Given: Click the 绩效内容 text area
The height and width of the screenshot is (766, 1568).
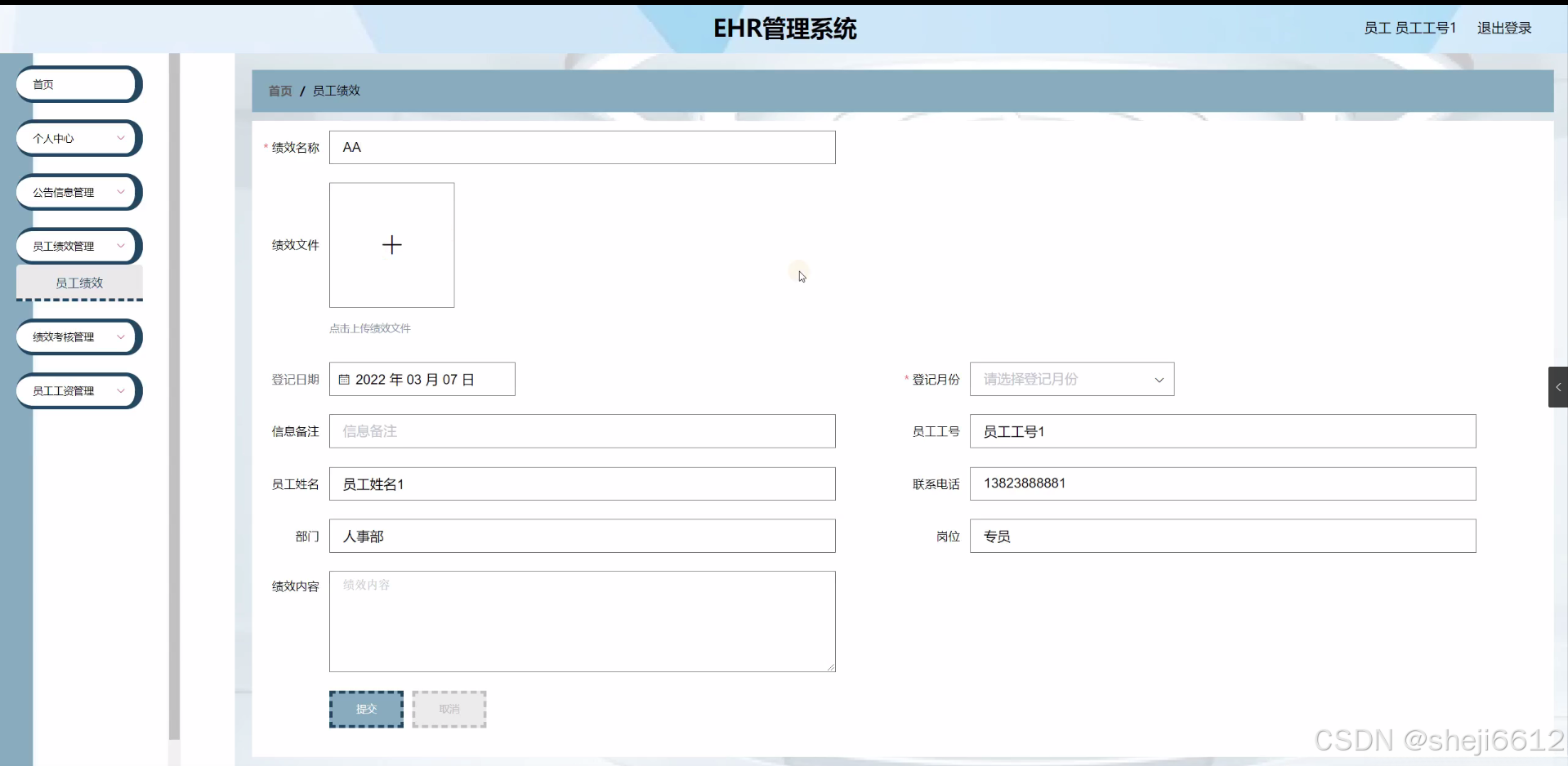Looking at the screenshot, I should coord(581,621).
